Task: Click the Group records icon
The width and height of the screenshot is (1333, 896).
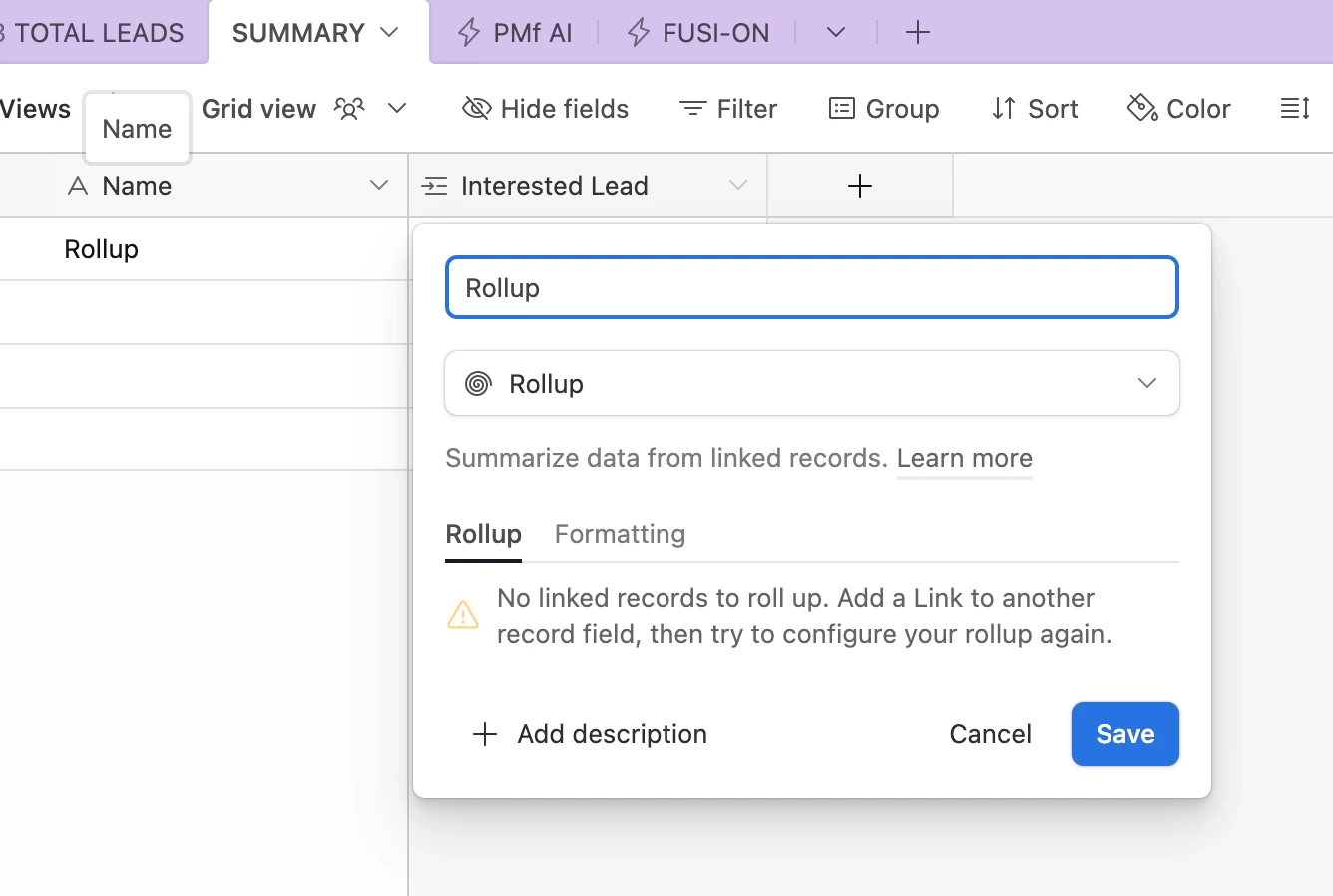Action: (x=842, y=109)
